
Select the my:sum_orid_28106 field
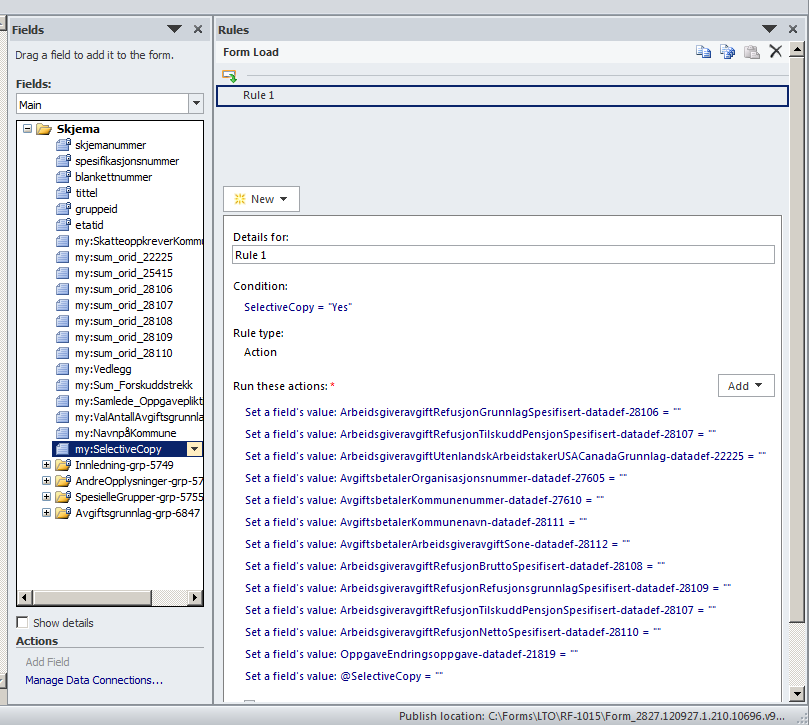coord(124,289)
